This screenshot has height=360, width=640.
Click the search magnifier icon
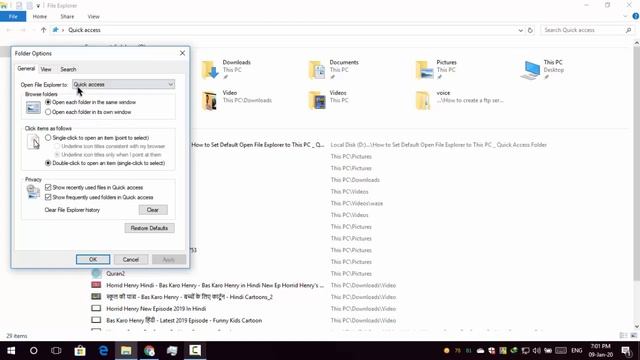pyautogui.click(x=629, y=30)
